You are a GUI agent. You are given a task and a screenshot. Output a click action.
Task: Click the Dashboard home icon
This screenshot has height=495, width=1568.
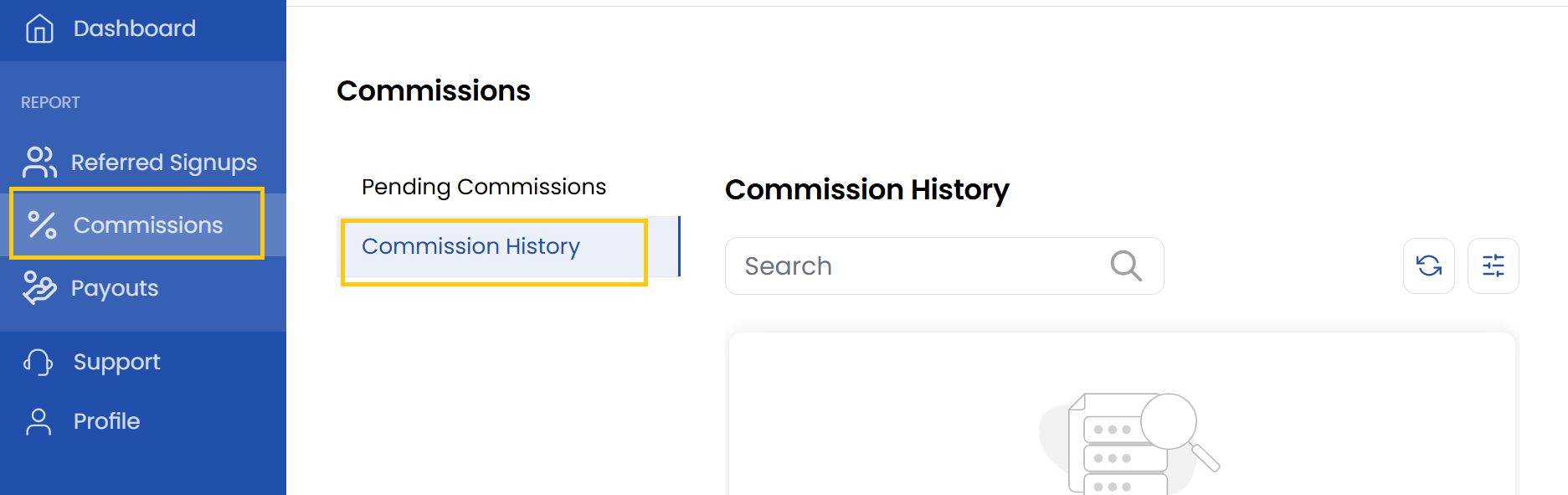(39, 28)
